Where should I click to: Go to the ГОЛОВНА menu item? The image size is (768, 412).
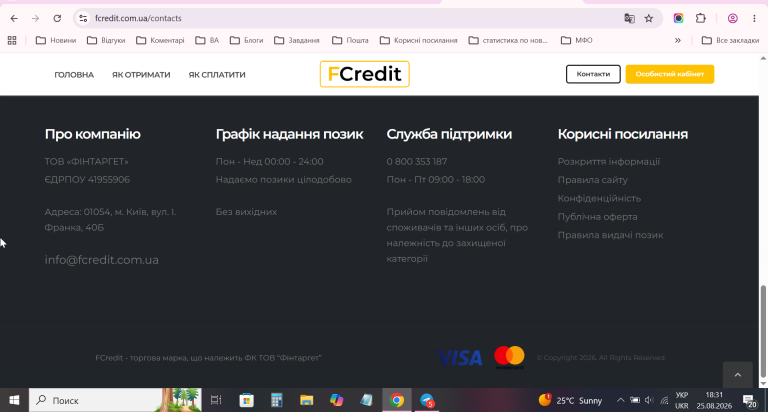click(x=74, y=75)
